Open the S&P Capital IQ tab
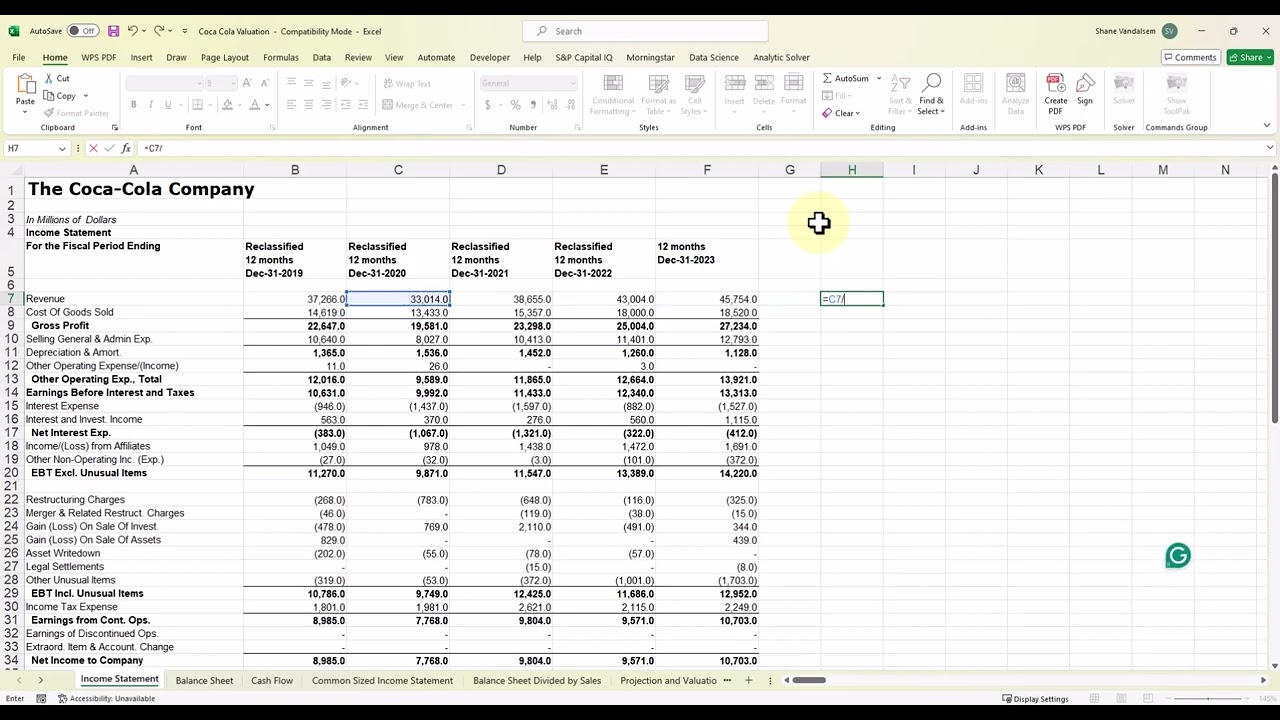The width and height of the screenshot is (1280, 720). click(x=584, y=57)
